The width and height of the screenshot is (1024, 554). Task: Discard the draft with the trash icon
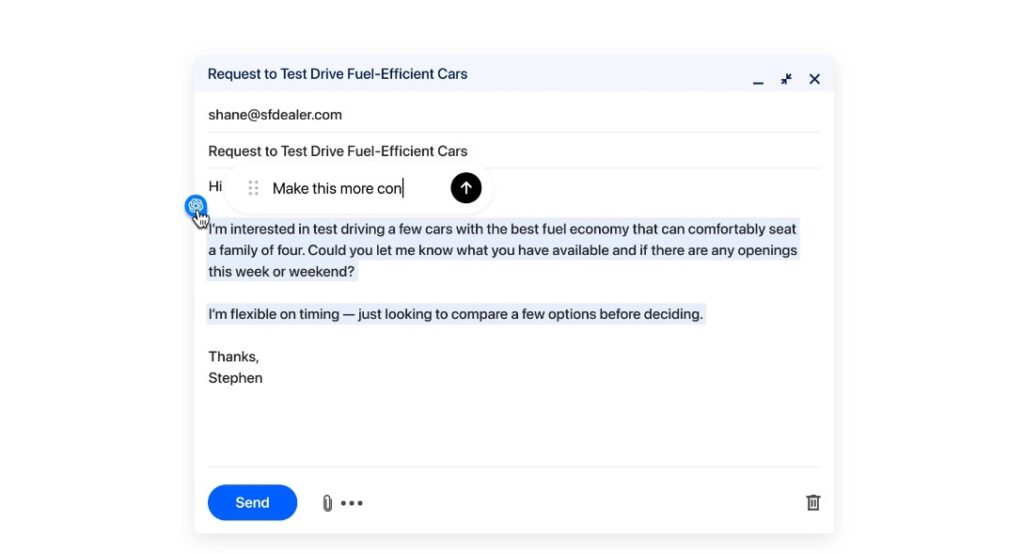click(x=813, y=502)
